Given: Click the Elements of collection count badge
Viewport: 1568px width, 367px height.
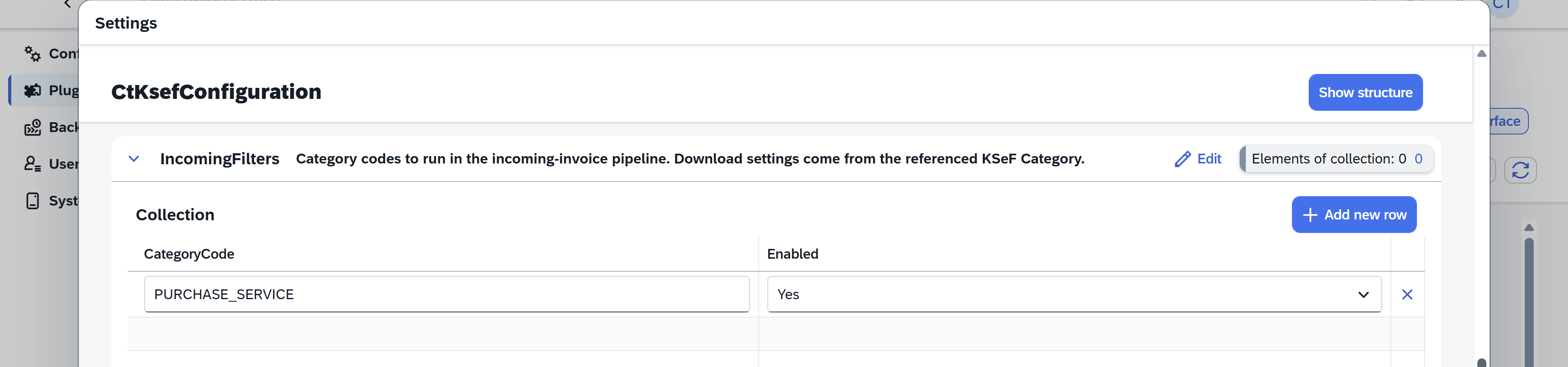Looking at the screenshot, I should pyautogui.click(x=1336, y=159).
